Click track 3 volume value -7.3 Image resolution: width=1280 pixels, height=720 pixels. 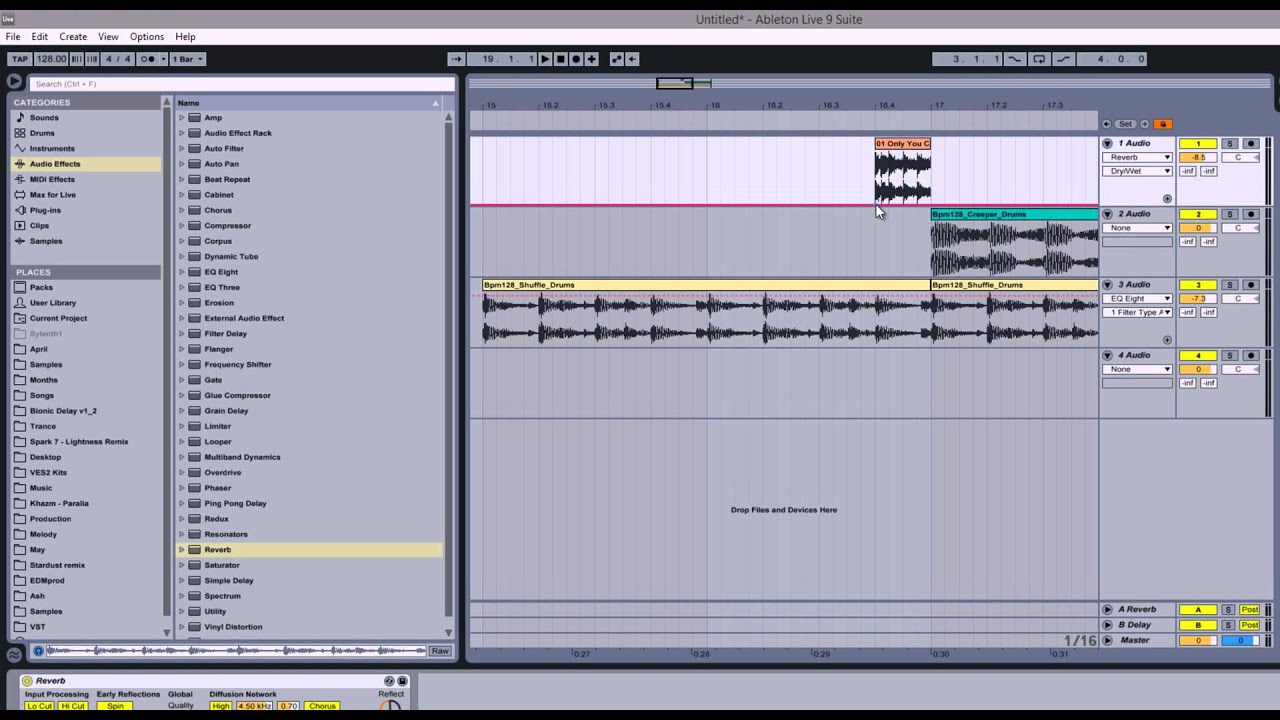(1198, 299)
